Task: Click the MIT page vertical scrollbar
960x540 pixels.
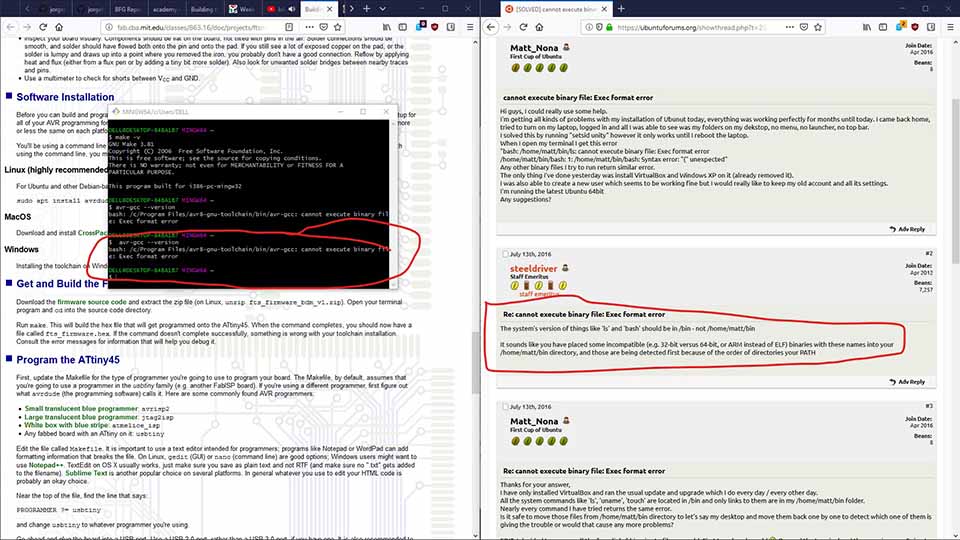Action: pyautogui.click(x=476, y=364)
